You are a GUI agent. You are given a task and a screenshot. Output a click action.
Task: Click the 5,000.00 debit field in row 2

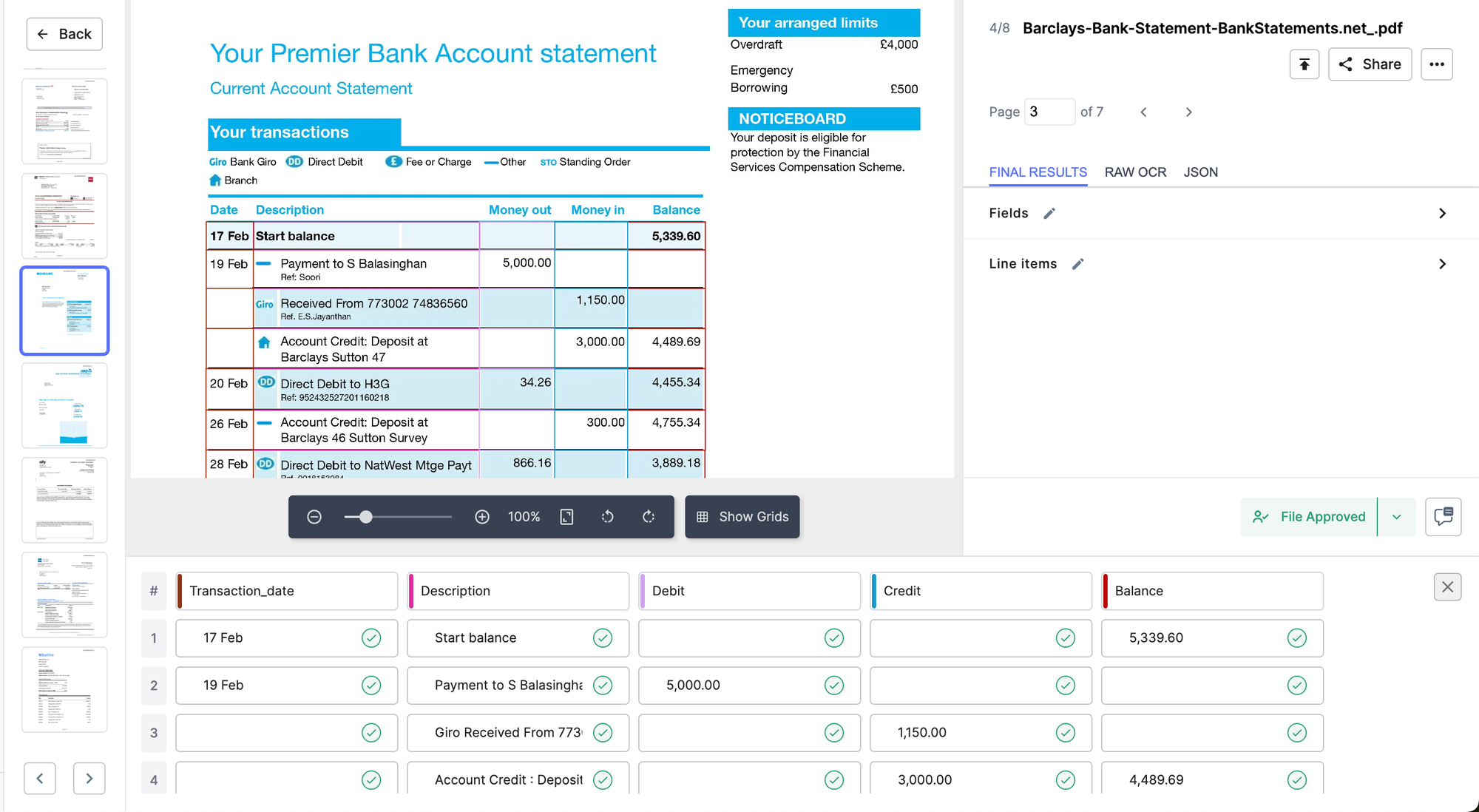tap(750, 686)
